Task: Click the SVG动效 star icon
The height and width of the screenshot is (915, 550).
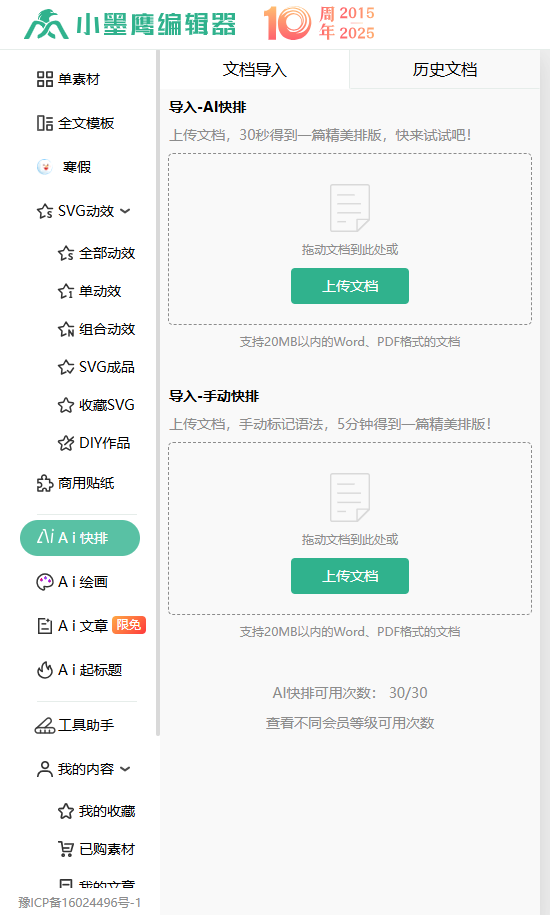Action: click(45, 211)
